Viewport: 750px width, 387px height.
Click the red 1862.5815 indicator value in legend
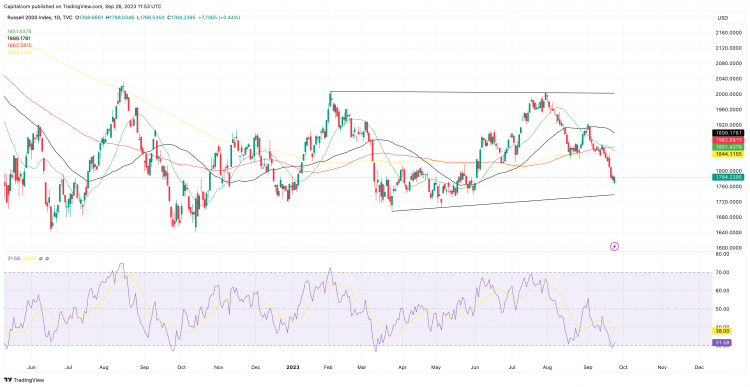pos(19,45)
